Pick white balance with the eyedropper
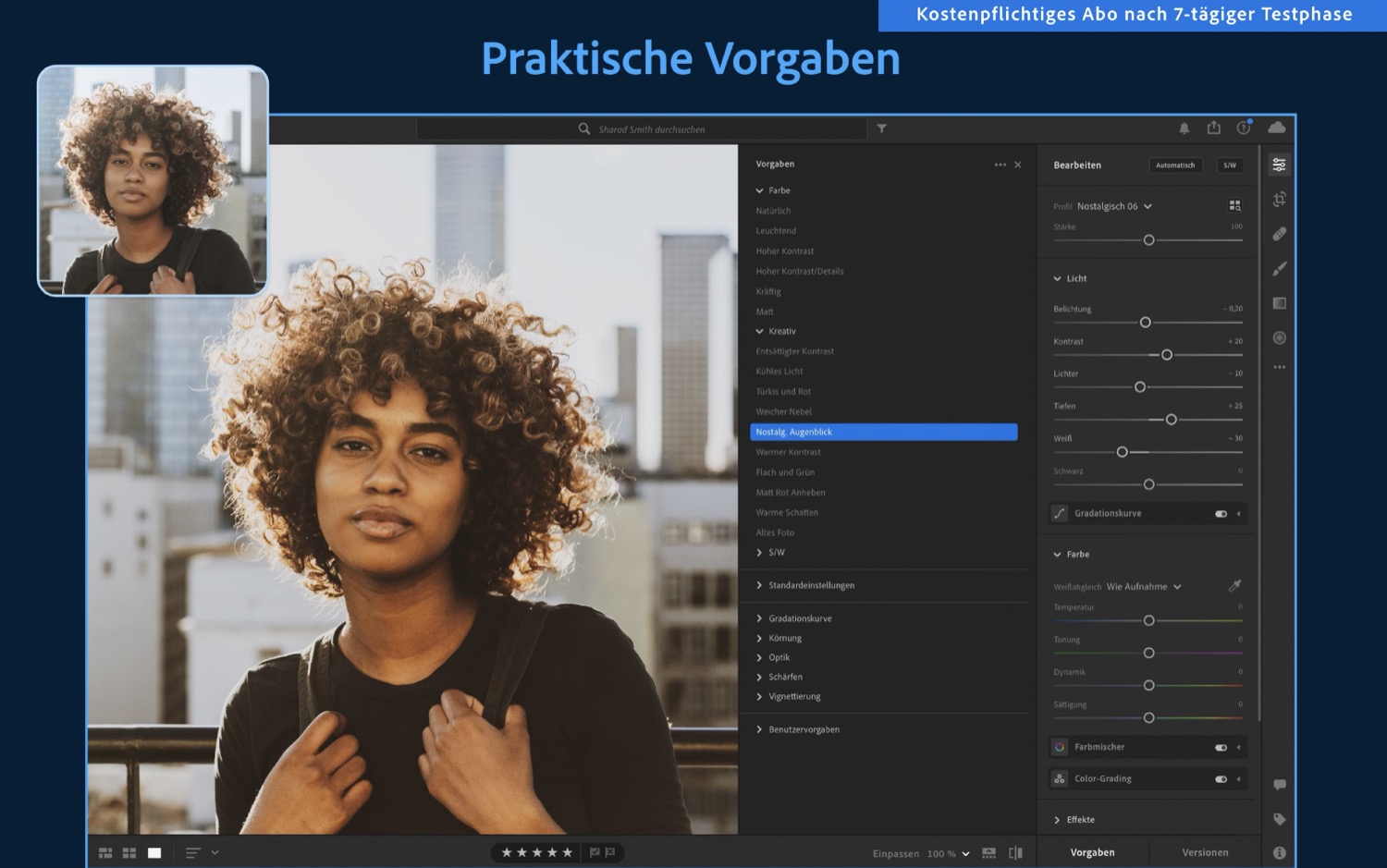The image size is (1387, 868). pos(1234,586)
